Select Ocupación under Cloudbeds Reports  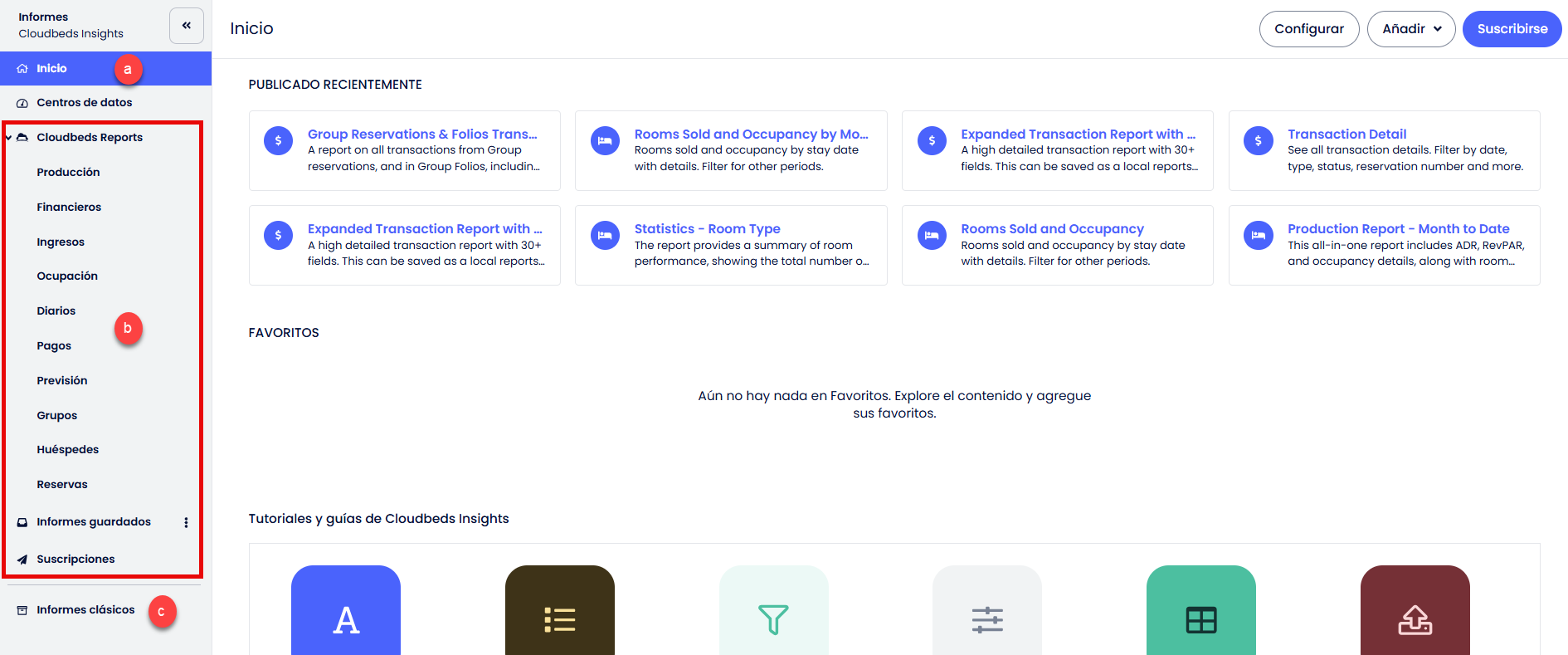click(x=67, y=276)
